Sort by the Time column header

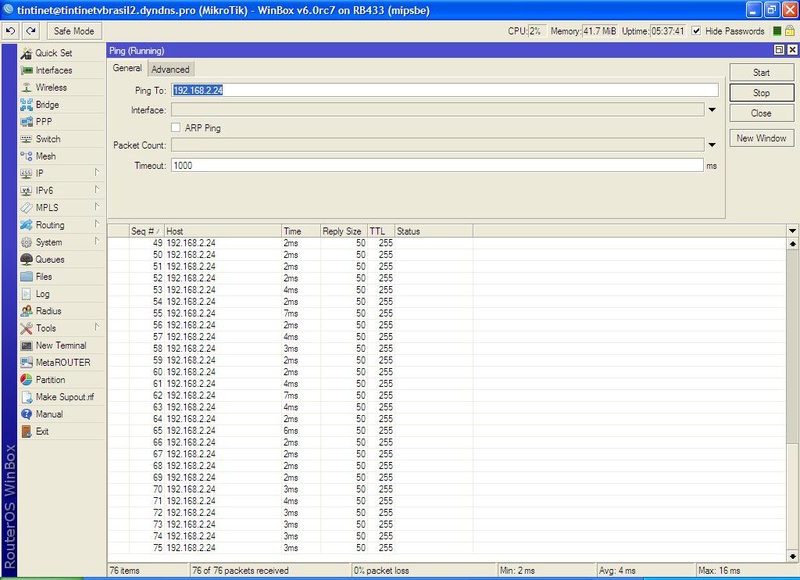[x=301, y=232]
